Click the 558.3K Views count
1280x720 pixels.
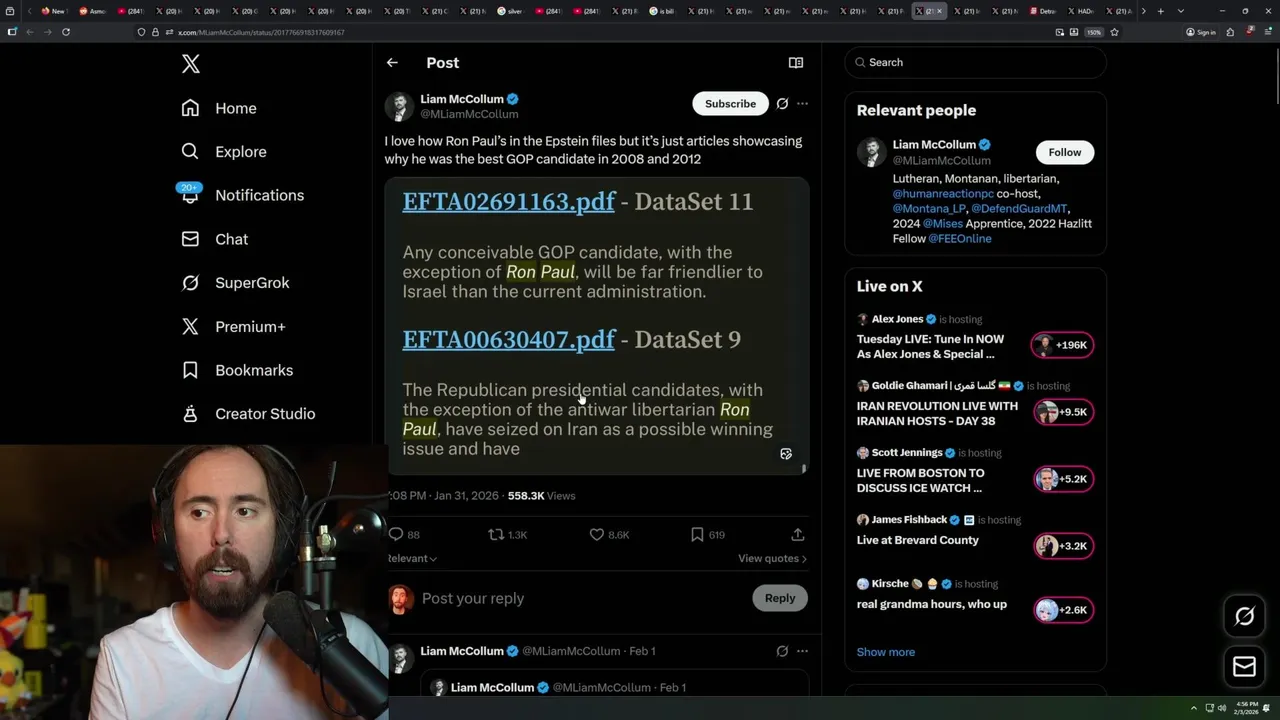click(x=541, y=495)
